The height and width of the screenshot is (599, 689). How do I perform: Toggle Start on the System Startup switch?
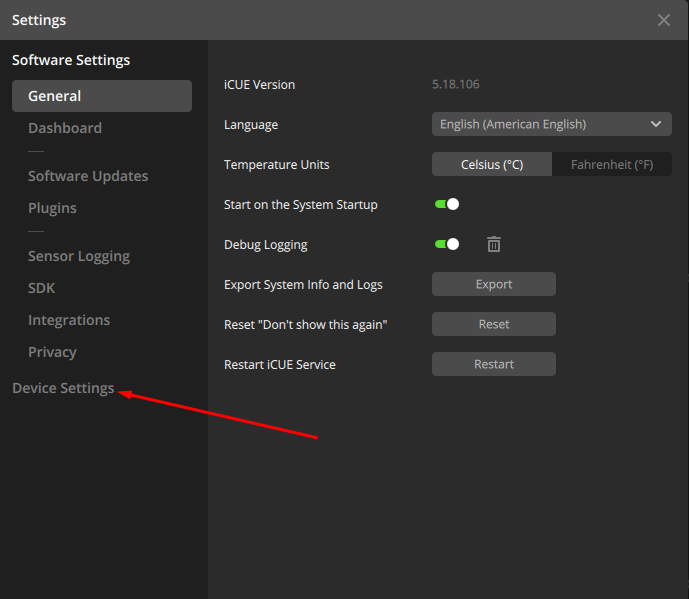point(447,204)
